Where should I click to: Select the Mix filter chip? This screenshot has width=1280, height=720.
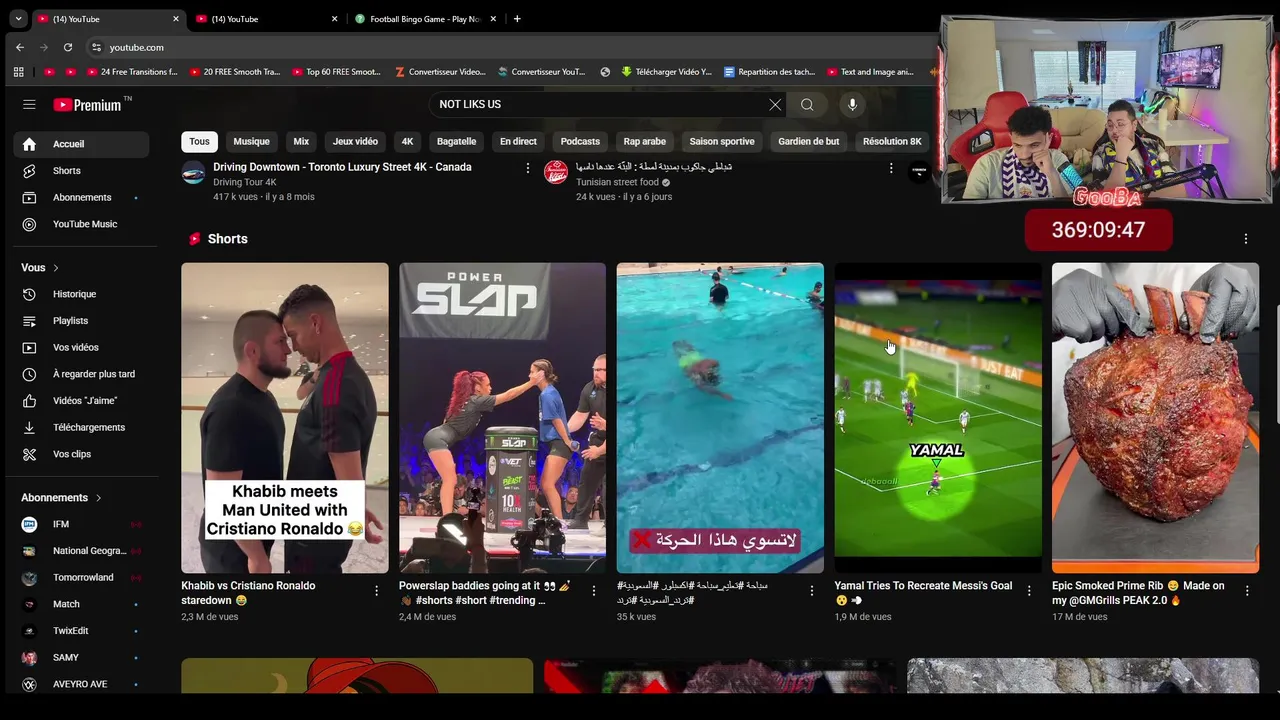click(x=301, y=142)
